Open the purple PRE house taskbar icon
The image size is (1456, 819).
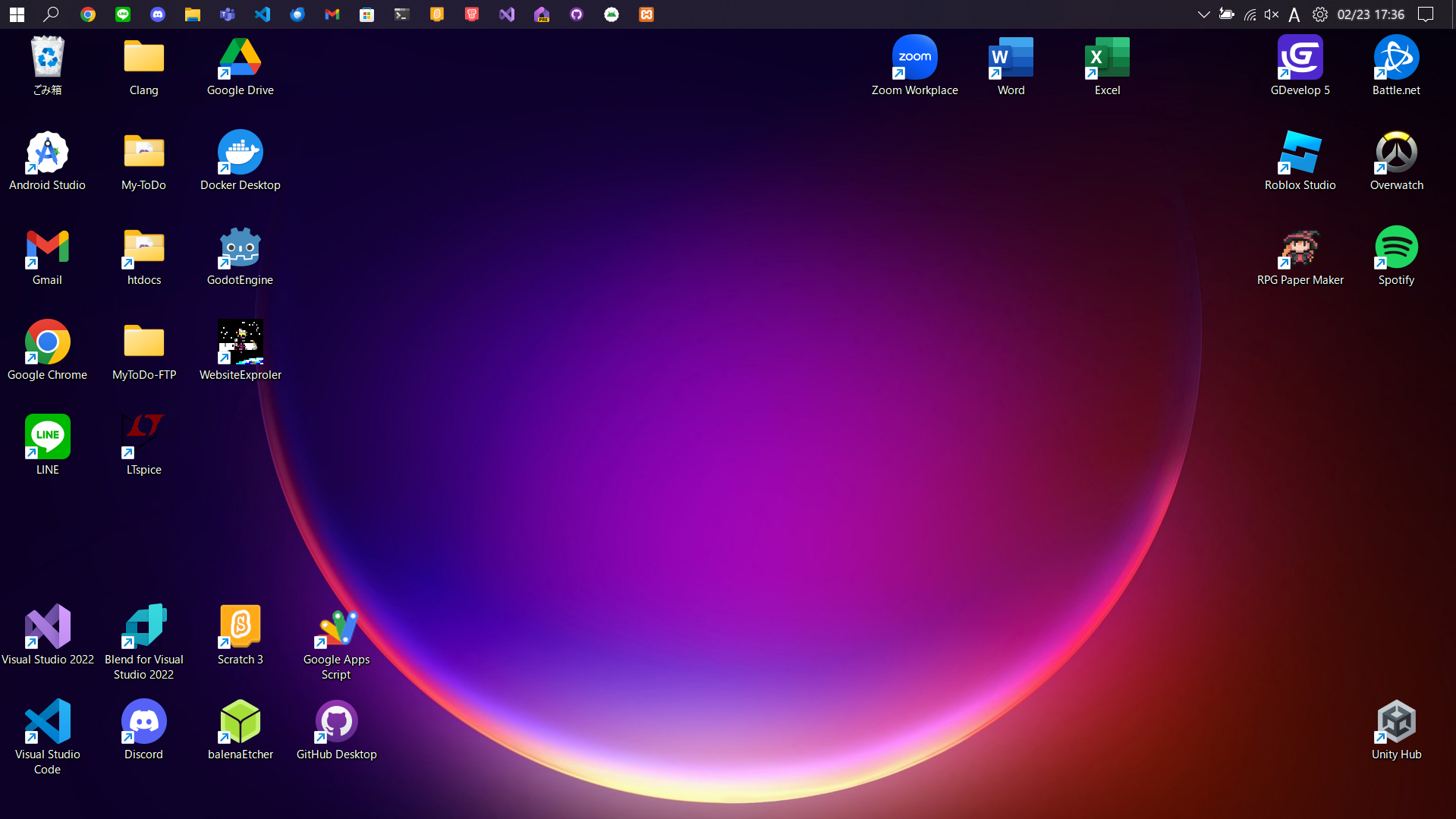click(x=542, y=14)
